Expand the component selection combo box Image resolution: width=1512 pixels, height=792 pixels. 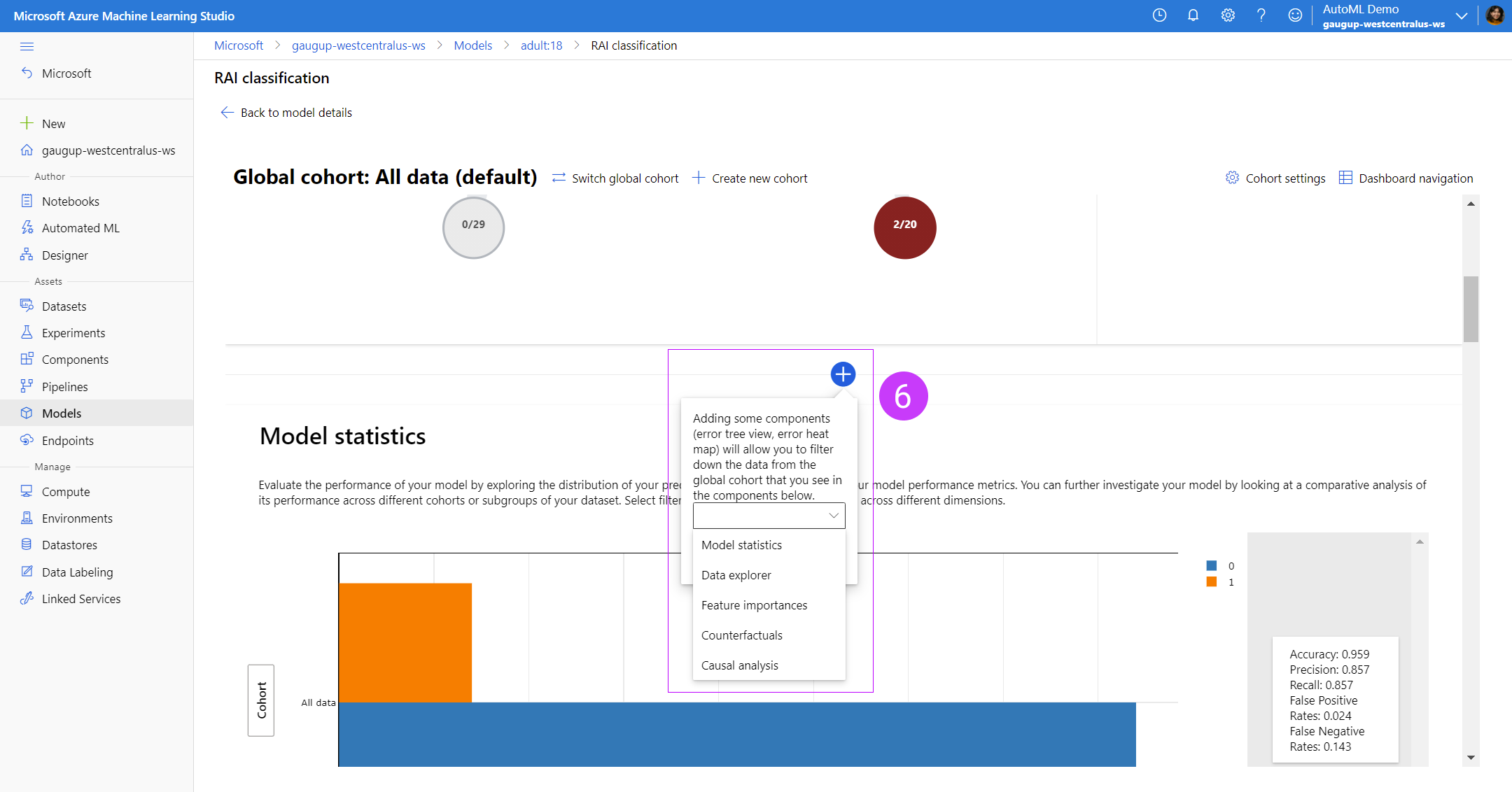769,516
